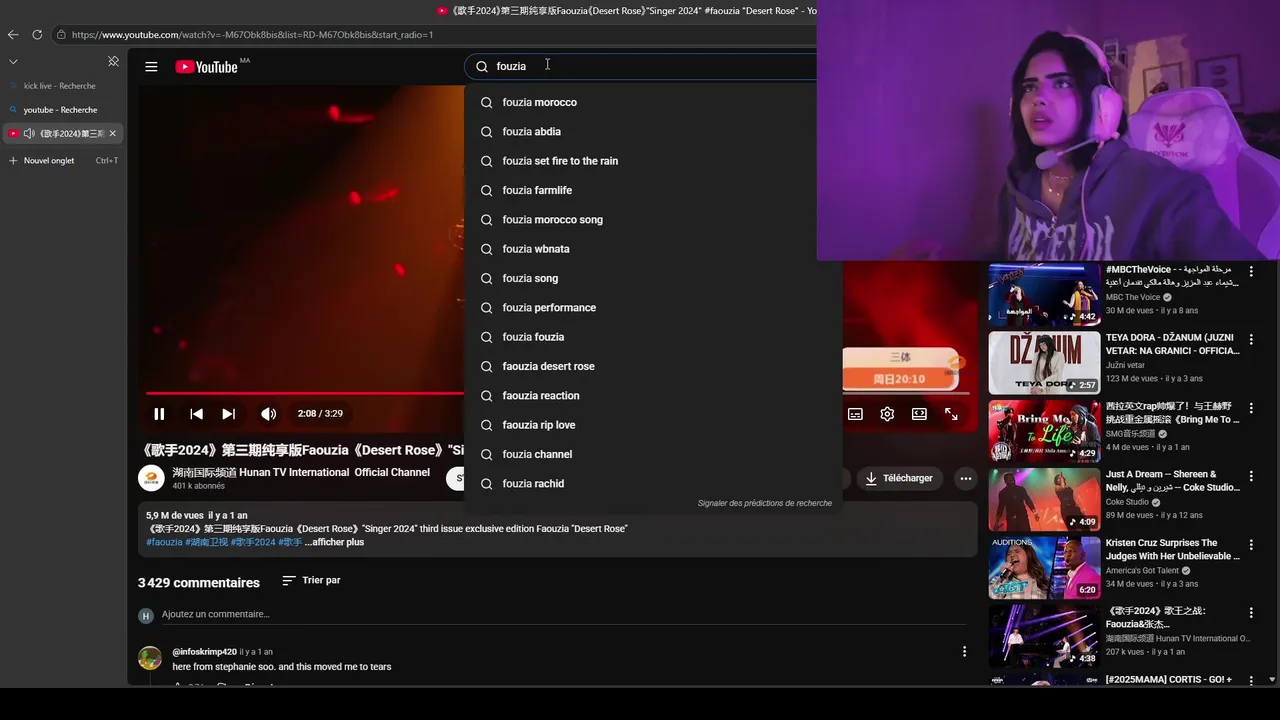1280x720 pixels.
Task: Select suggestion fouzia rachid
Action: (x=653, y=484)
